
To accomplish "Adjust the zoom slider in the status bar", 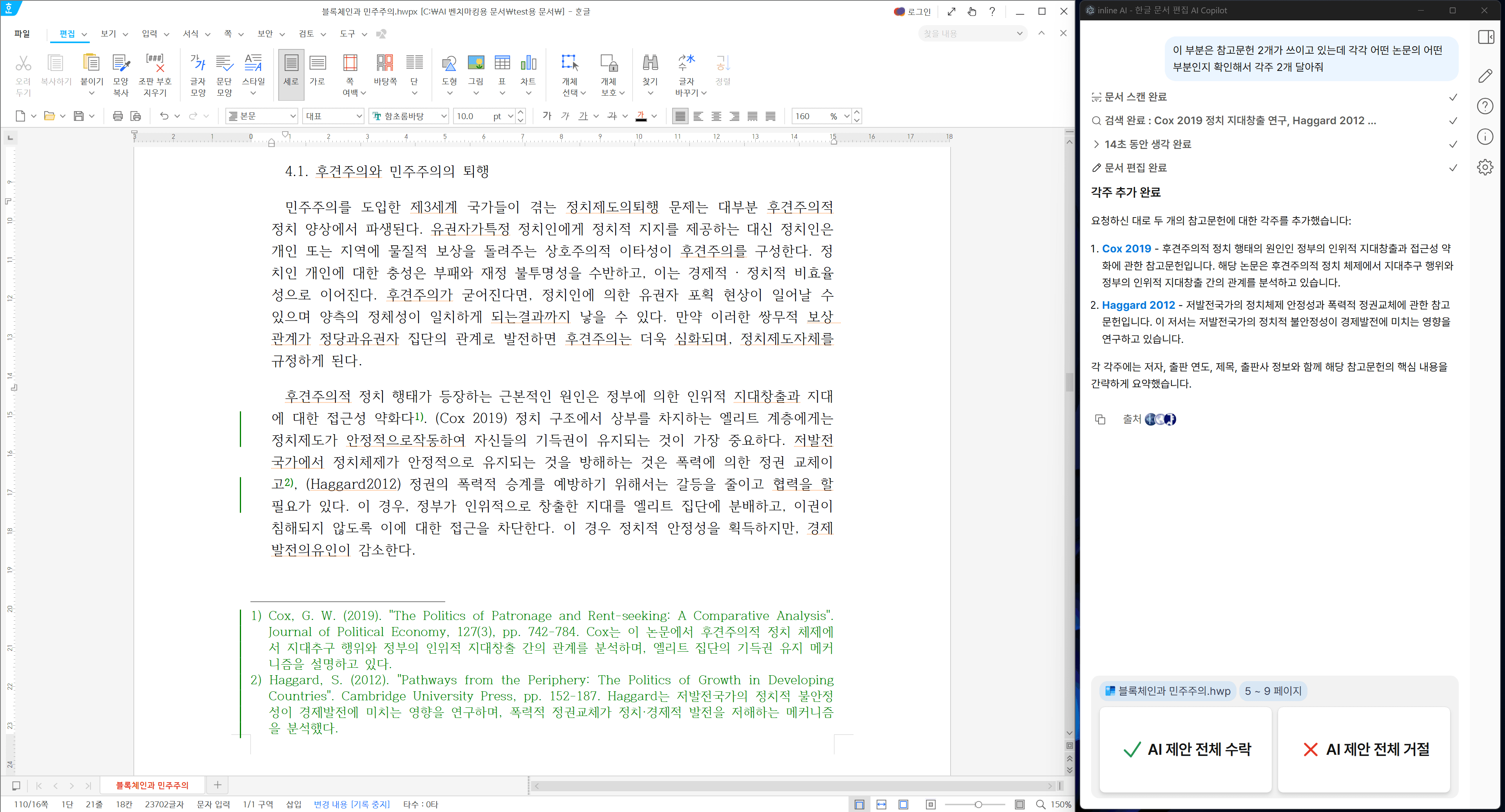I will [977, 804].
